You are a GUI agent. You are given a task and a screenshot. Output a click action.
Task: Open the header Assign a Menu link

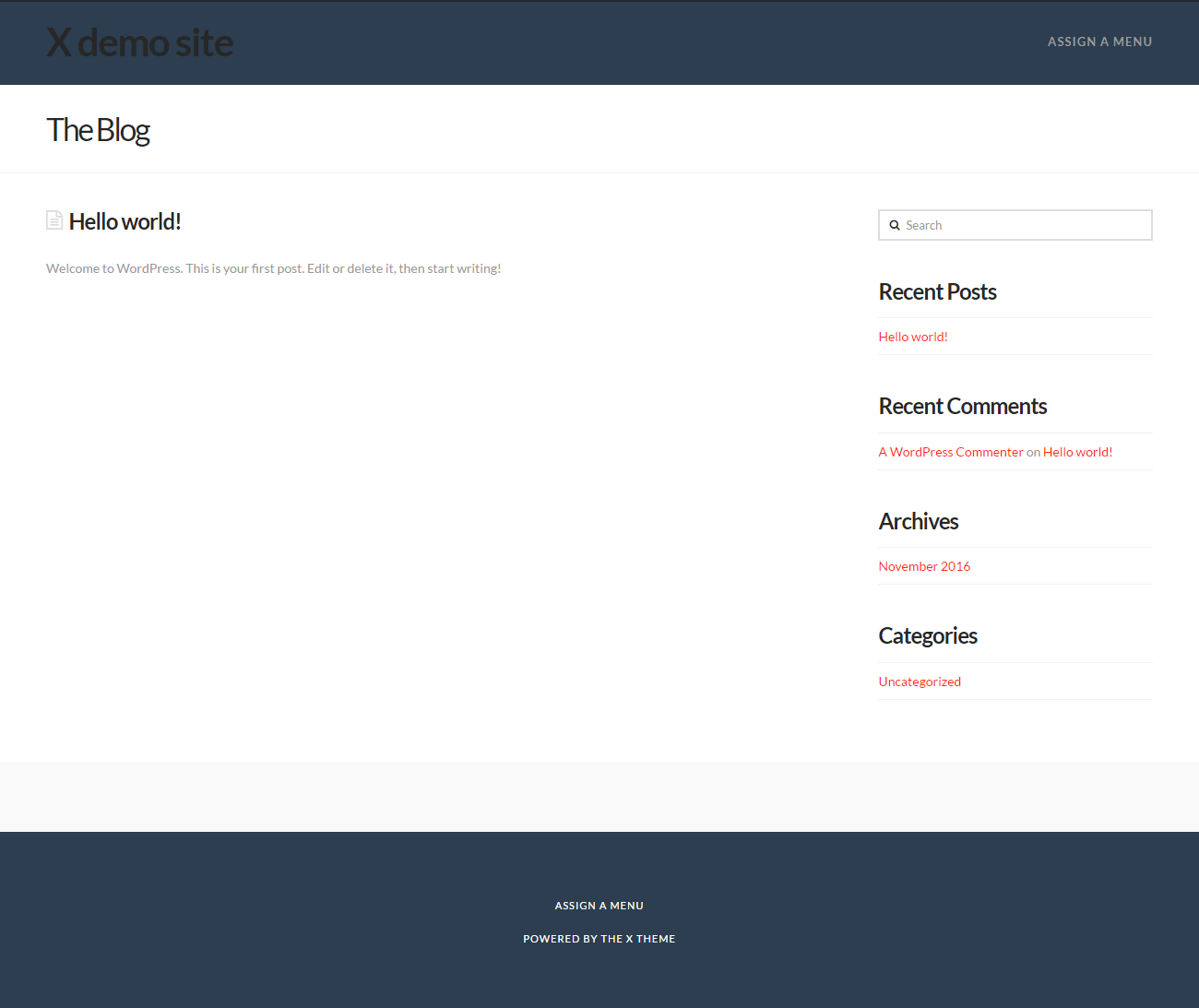pyautogui.click(x=1099, y=42)
